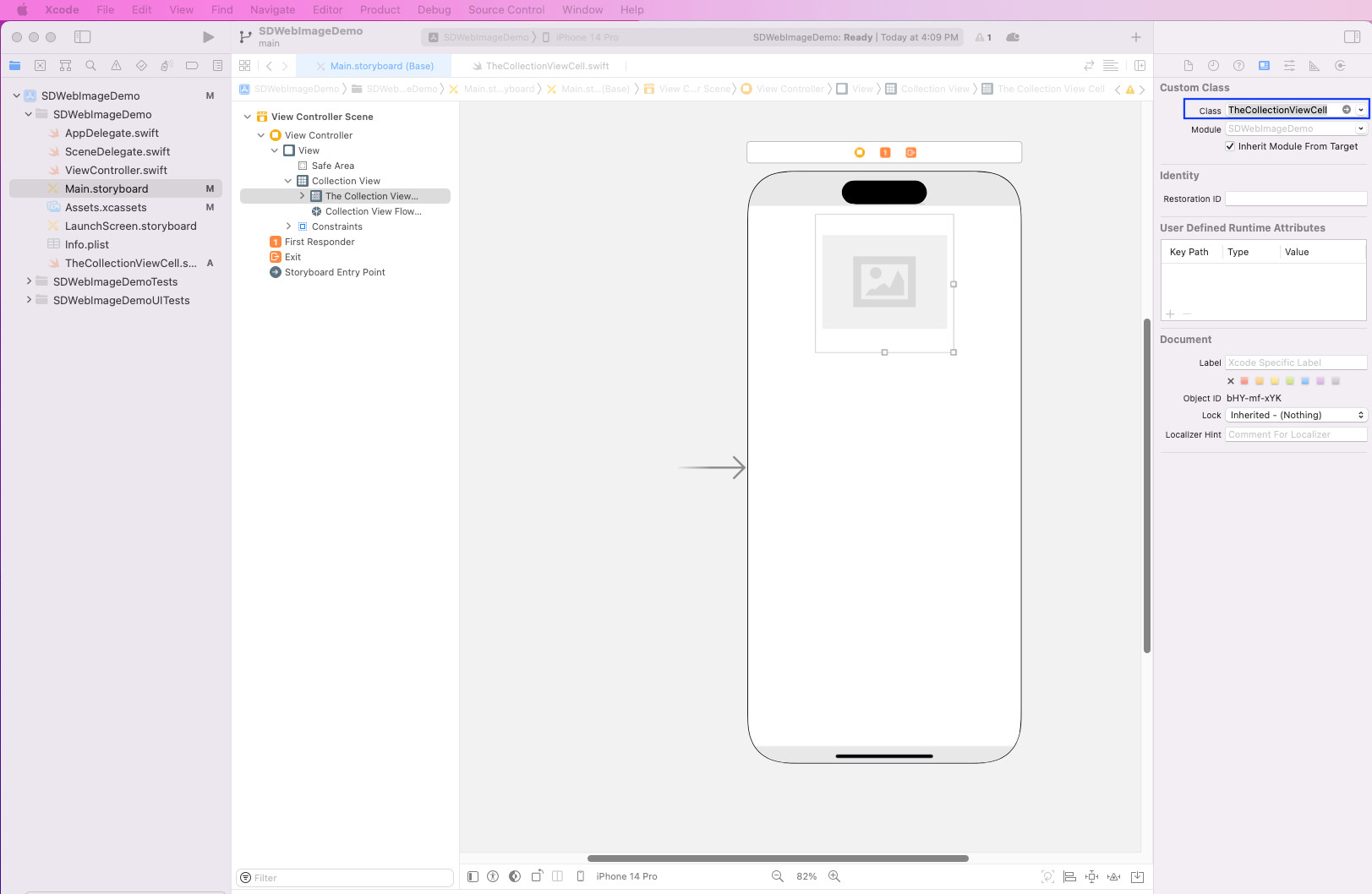This screenshot has width=1372, height=894.
Task: Click the iPhone 14 Pro device button
Action: click(626, 876)
